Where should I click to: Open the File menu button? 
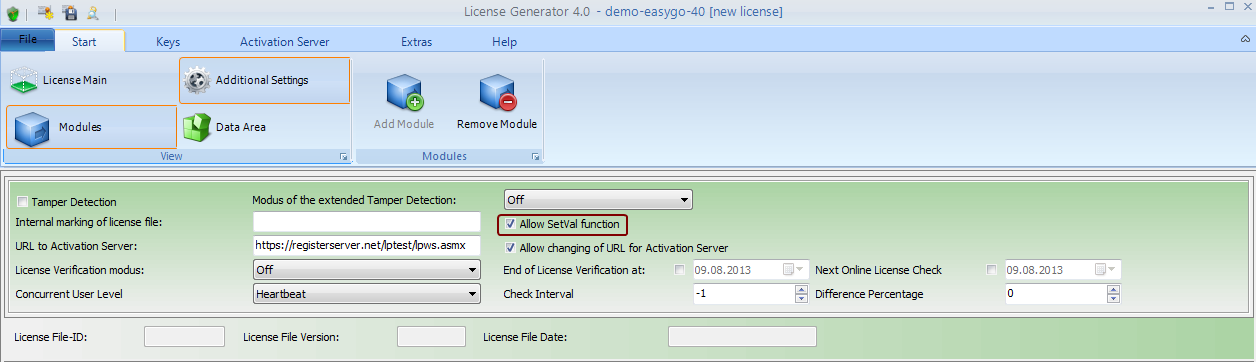click(27, 40)
